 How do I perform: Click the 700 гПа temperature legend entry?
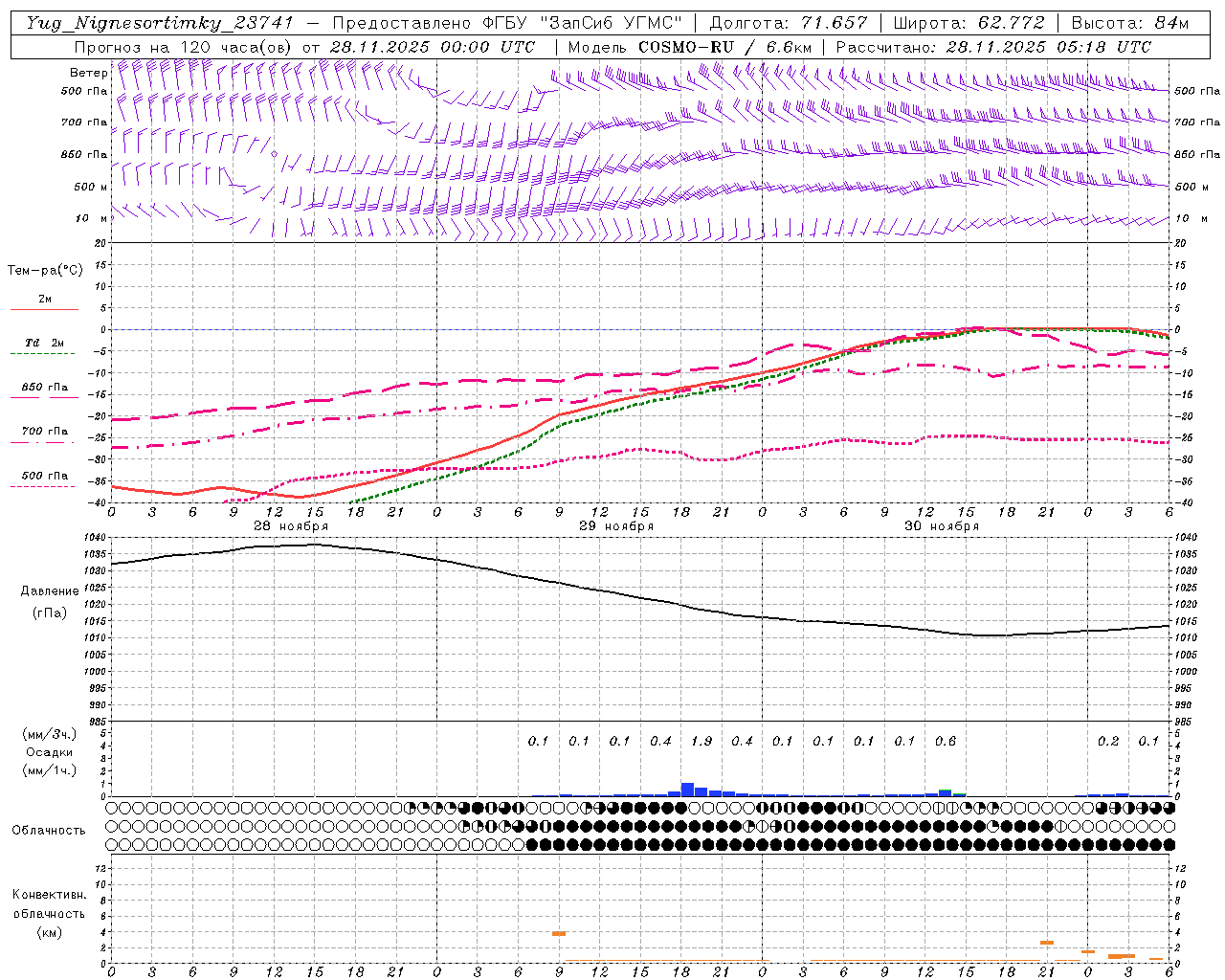point(45,432)
